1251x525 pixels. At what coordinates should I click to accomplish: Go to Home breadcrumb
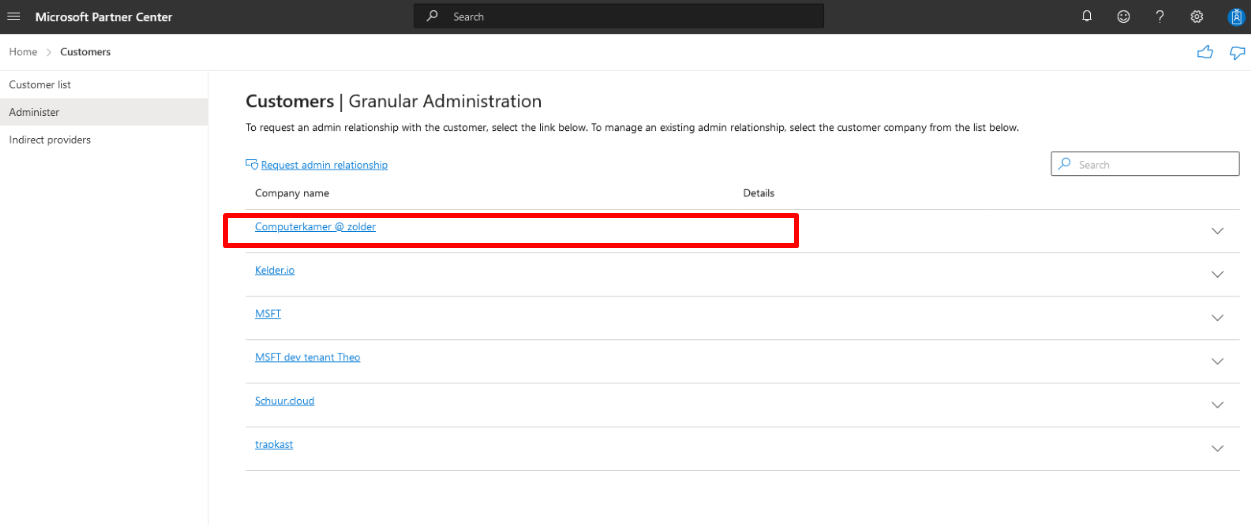pyautogui.click(x=23, y=52)
